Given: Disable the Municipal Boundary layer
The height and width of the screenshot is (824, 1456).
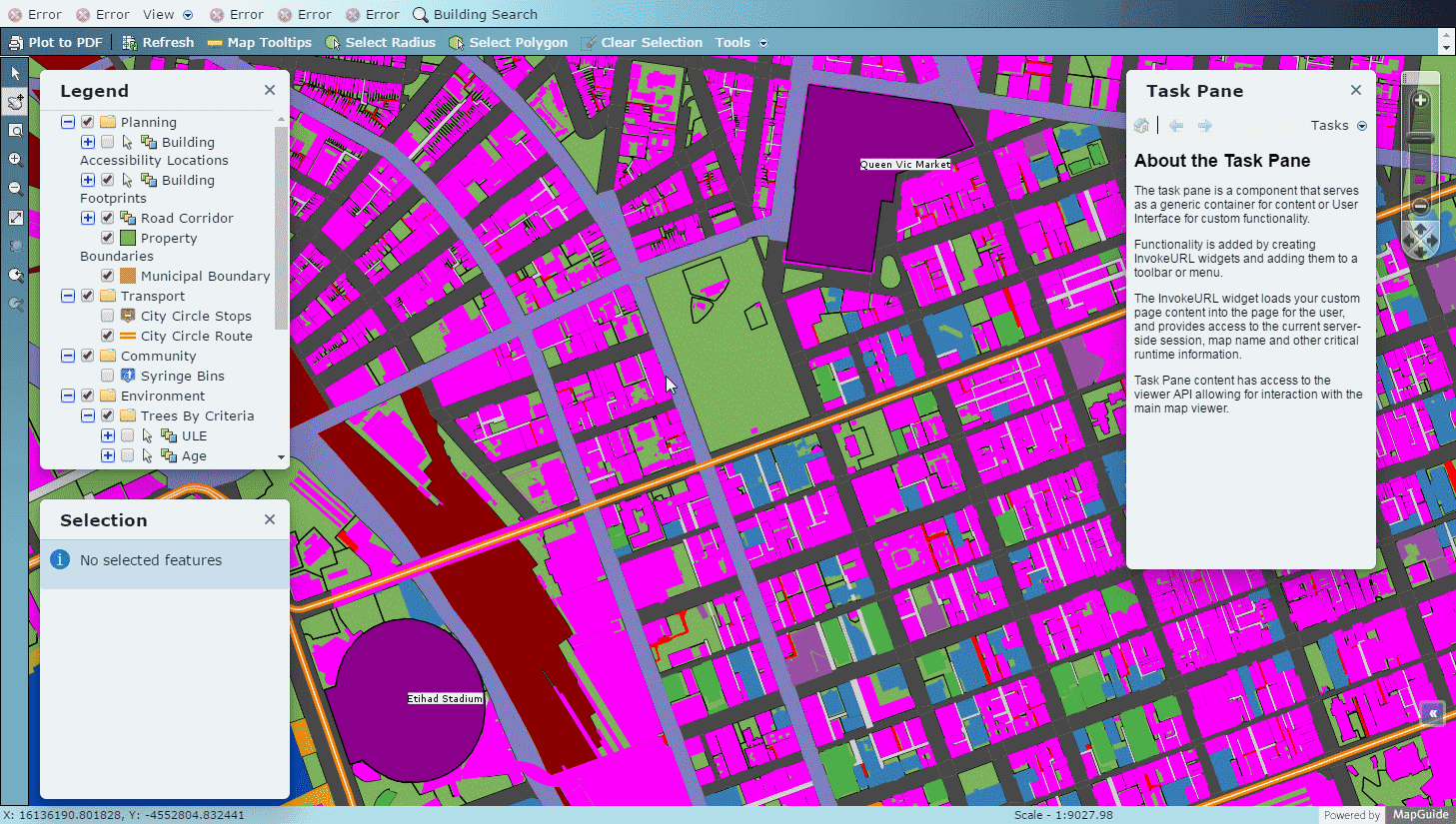Looking at the screenshot, I should pyautogui.click(x=106, y=275).
